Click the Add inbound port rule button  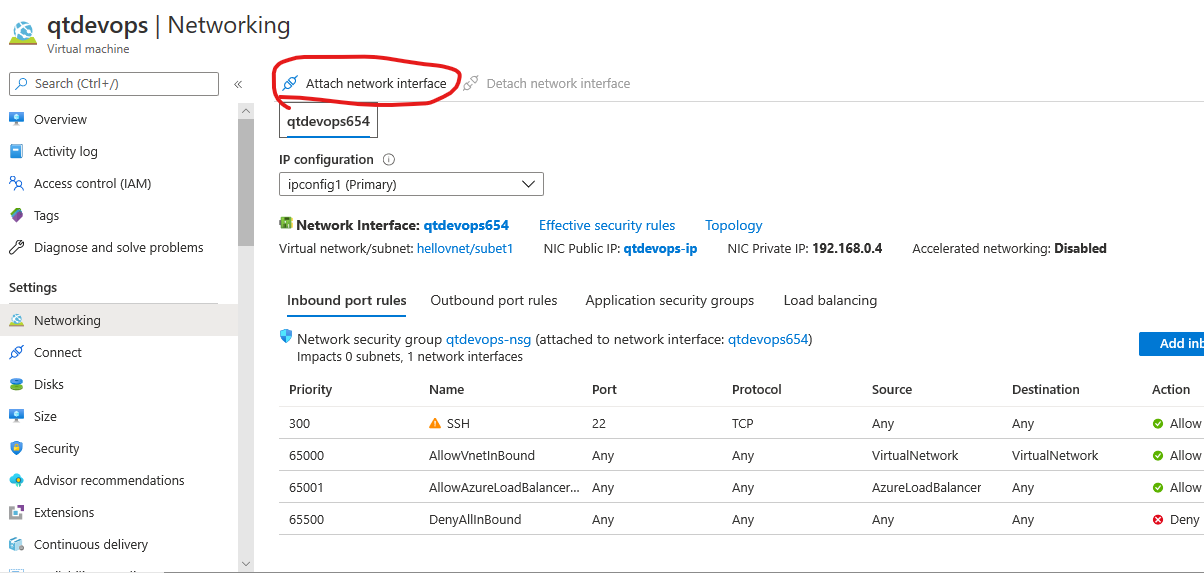coord(1171,343)
